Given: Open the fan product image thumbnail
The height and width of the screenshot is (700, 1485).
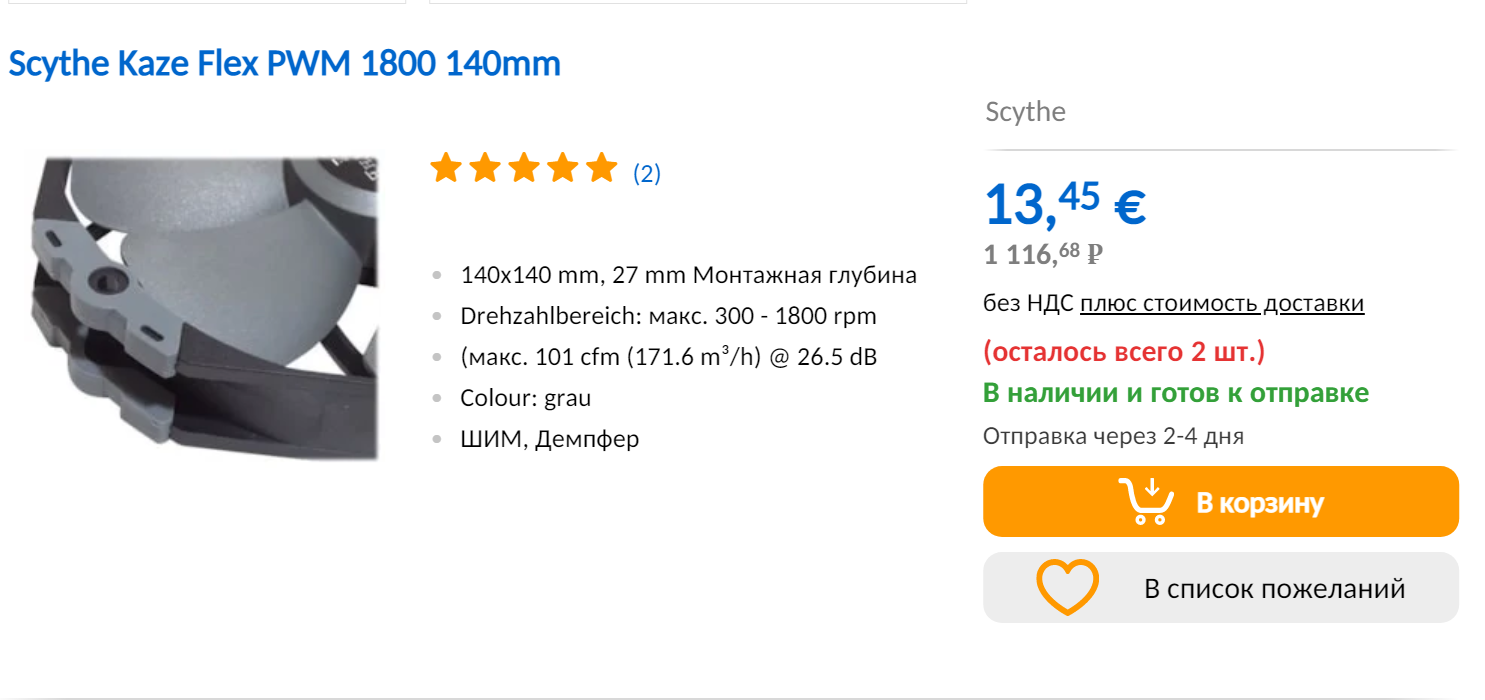Looking at the screenshot, I should 201,308.
